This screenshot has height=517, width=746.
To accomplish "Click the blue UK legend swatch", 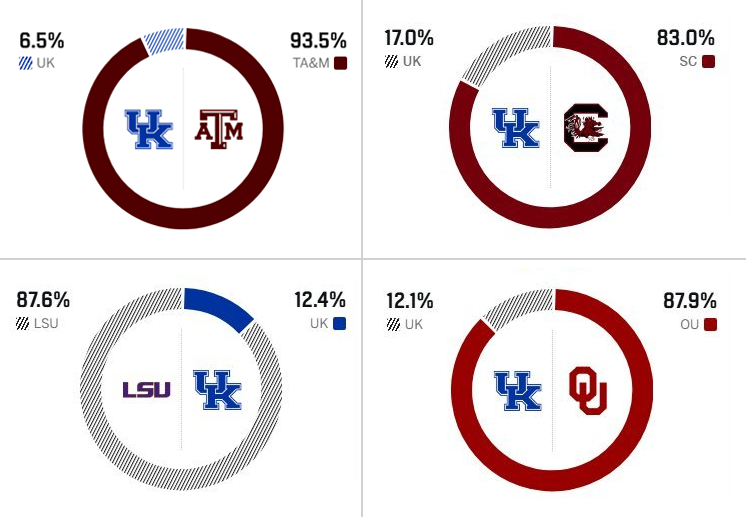I will pyautogui.click(x=339, y=324).
